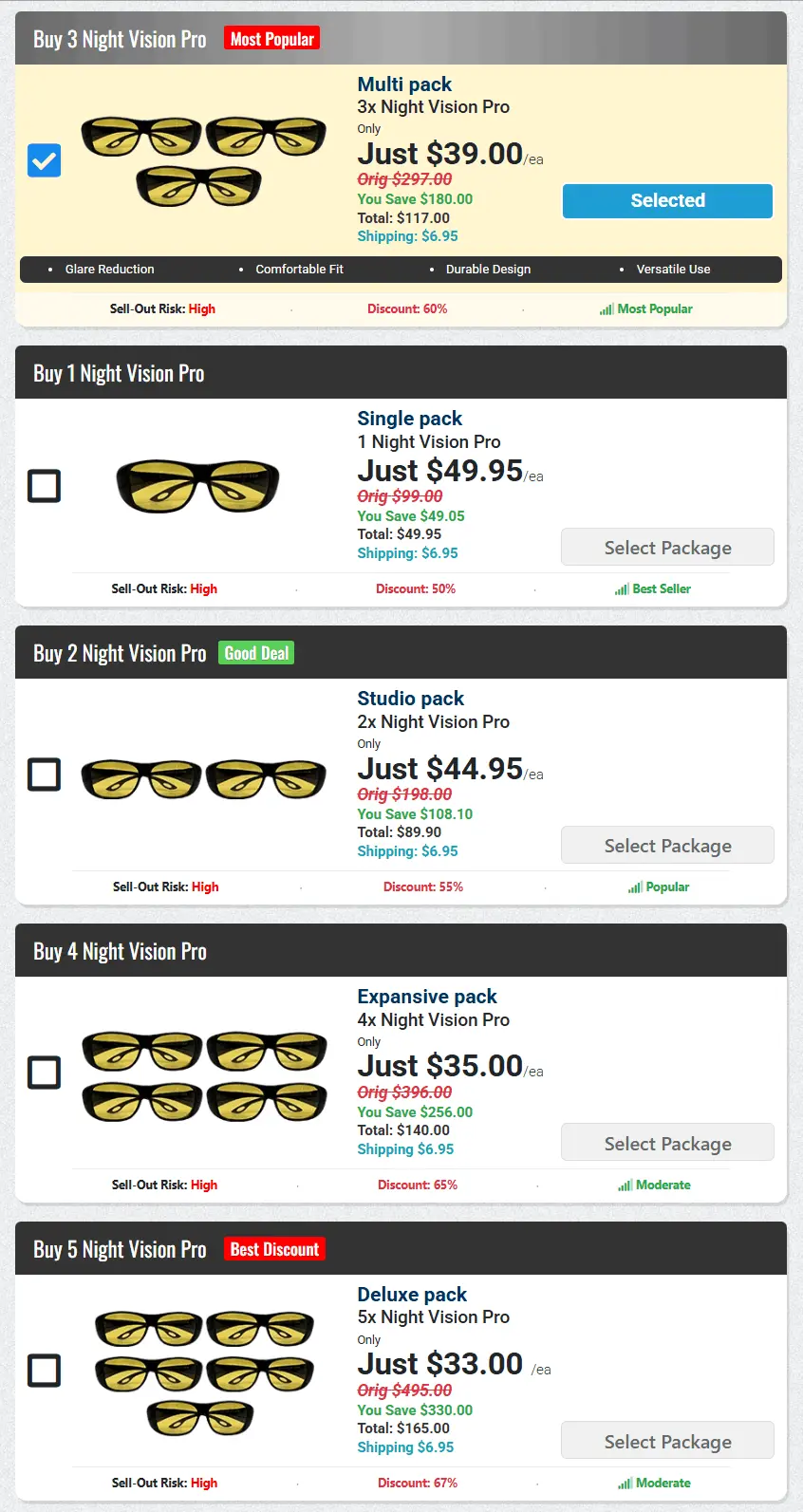This screenshot has width=803, height=1512.
Task: Click the 3x glasses product image
Action: 202,157
